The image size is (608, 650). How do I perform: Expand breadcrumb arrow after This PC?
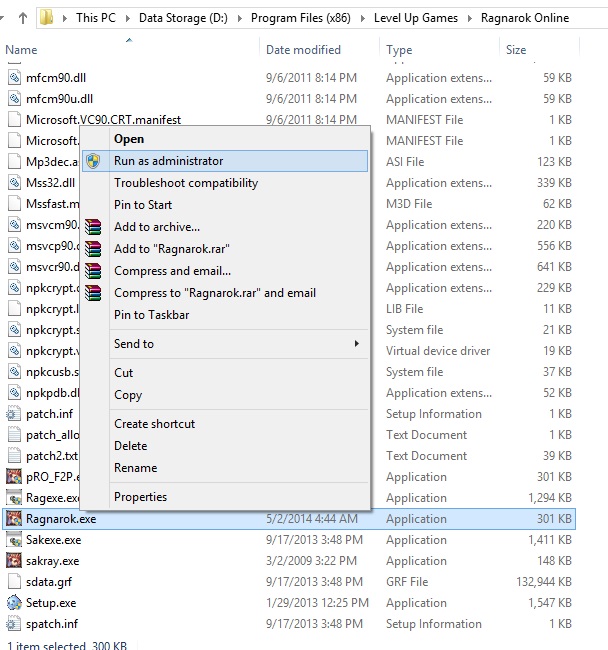[x=127, y=18]
